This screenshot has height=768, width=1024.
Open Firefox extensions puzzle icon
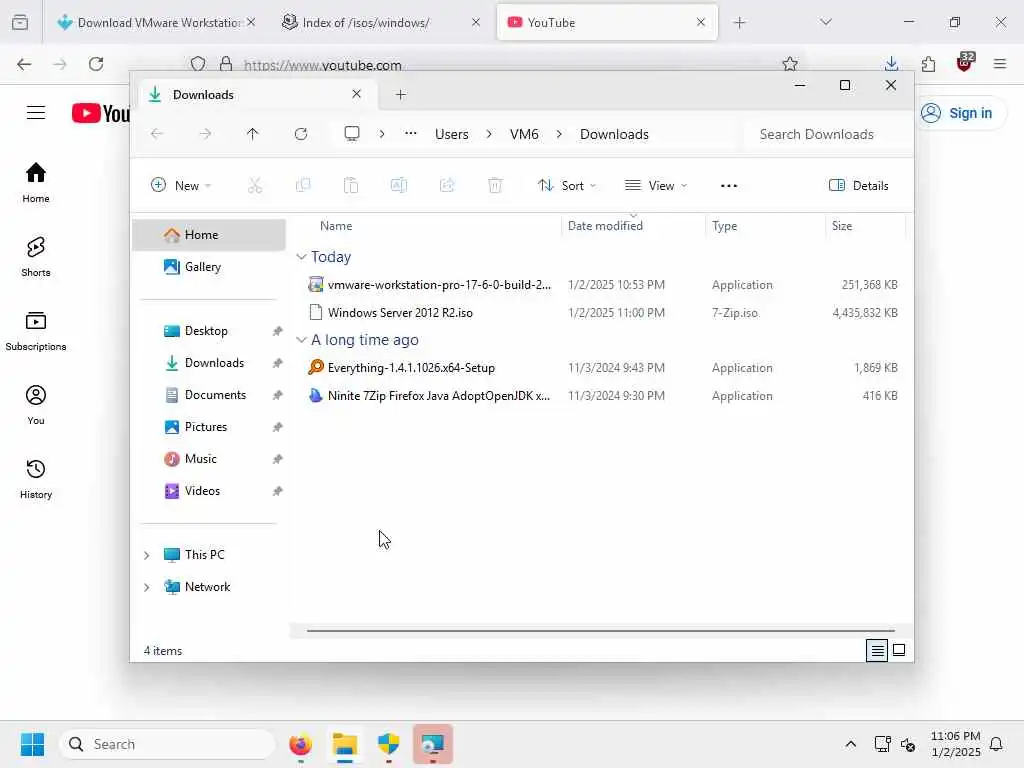point(928,64)
